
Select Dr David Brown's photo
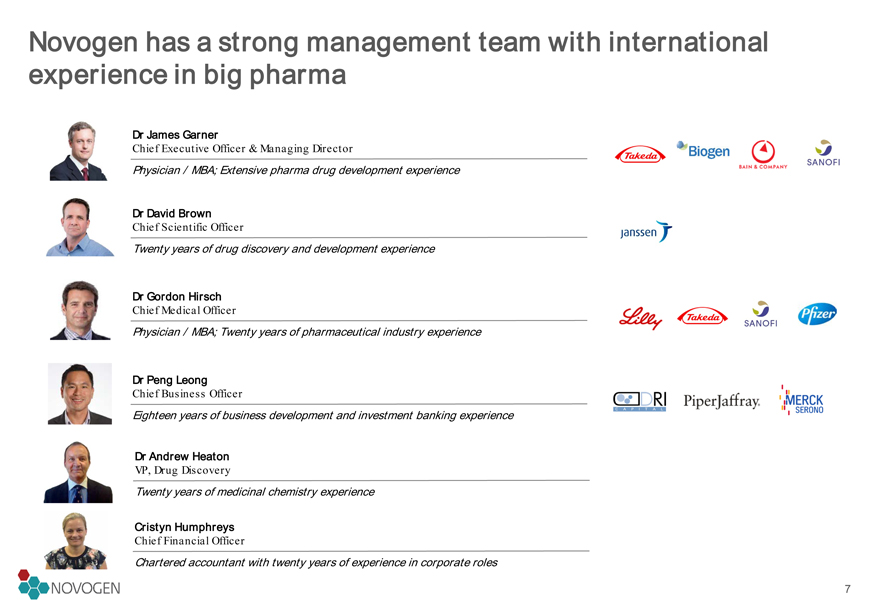tap(80, 227)
